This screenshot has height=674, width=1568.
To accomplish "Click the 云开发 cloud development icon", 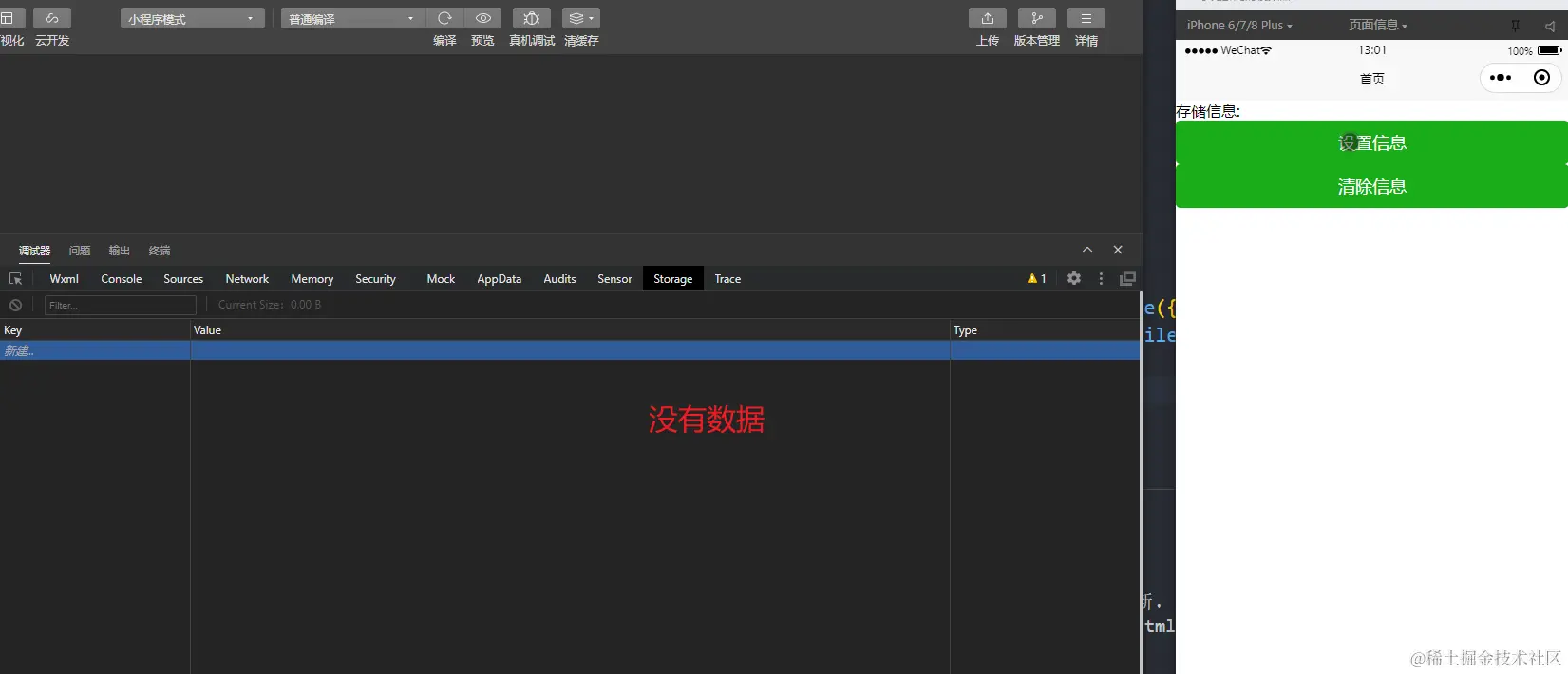I will pos(51,18).
